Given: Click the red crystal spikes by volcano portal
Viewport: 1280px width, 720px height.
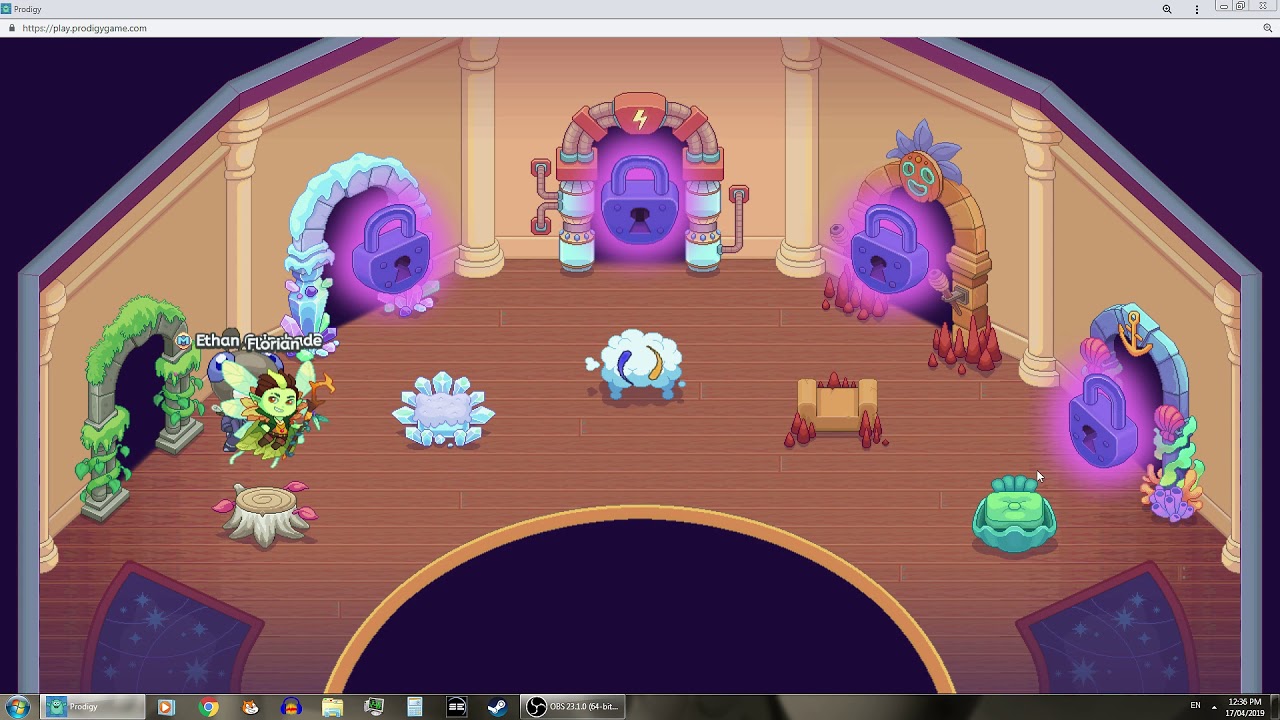Looking at the screenshot, I should coord(964,346).
